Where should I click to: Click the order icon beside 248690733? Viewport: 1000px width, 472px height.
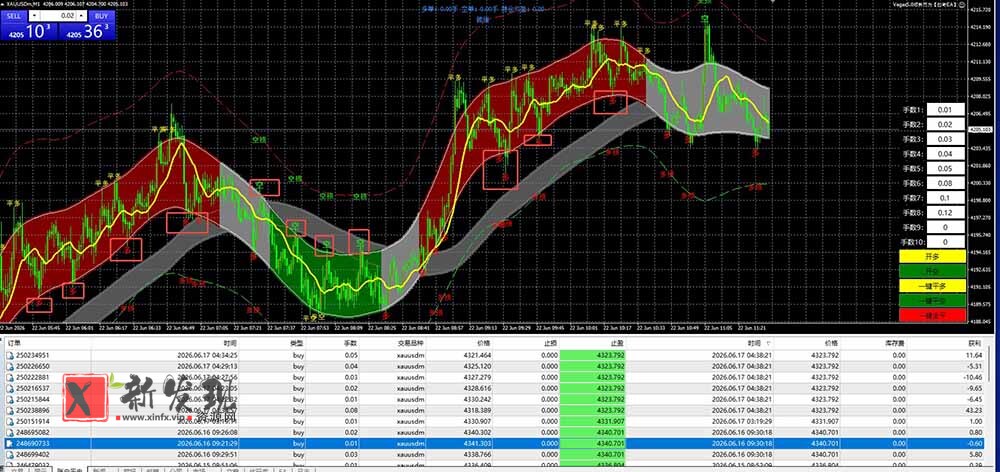[10, 443]
